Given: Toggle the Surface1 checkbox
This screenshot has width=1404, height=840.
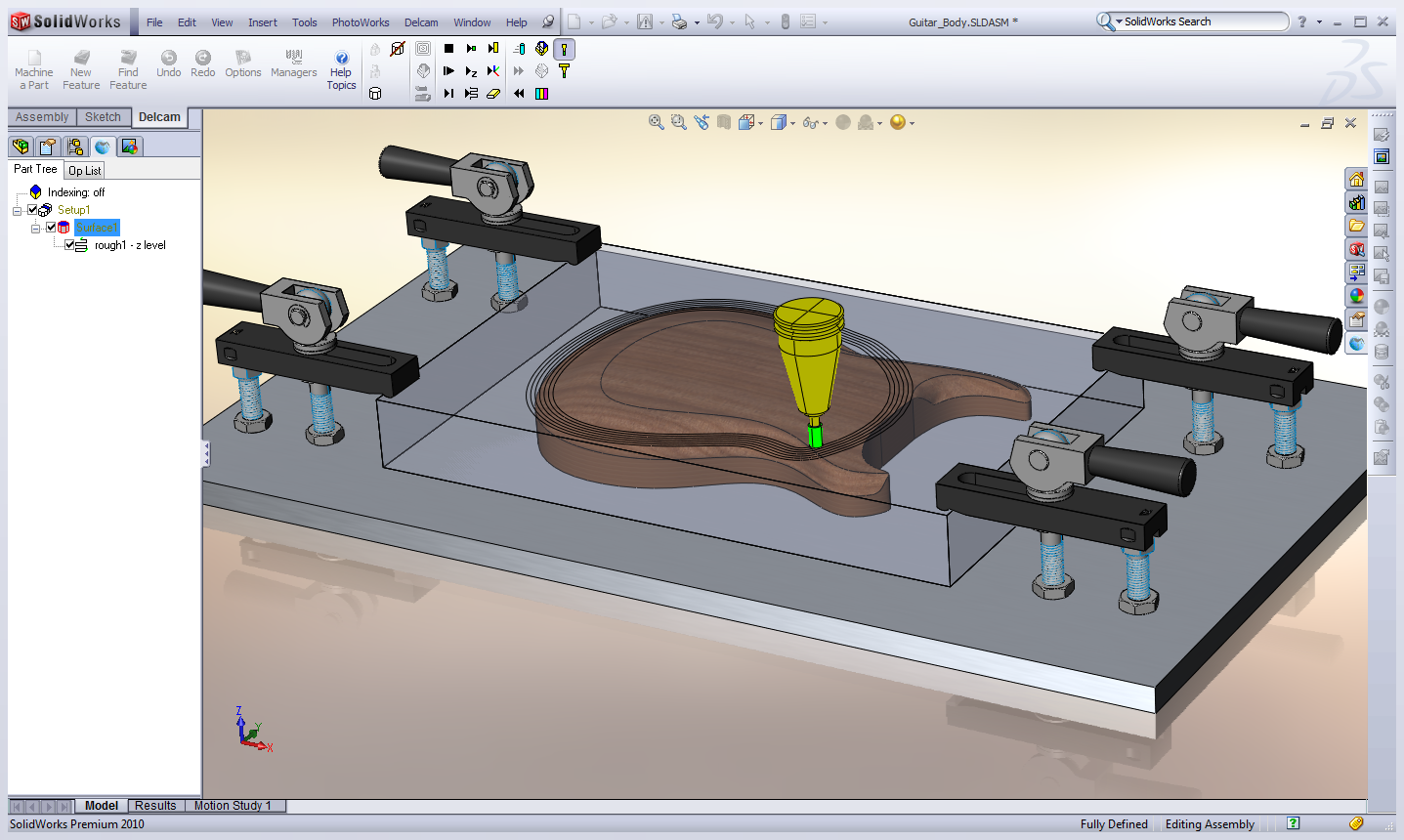Looking at the screenshot, I should pos(51,228).
